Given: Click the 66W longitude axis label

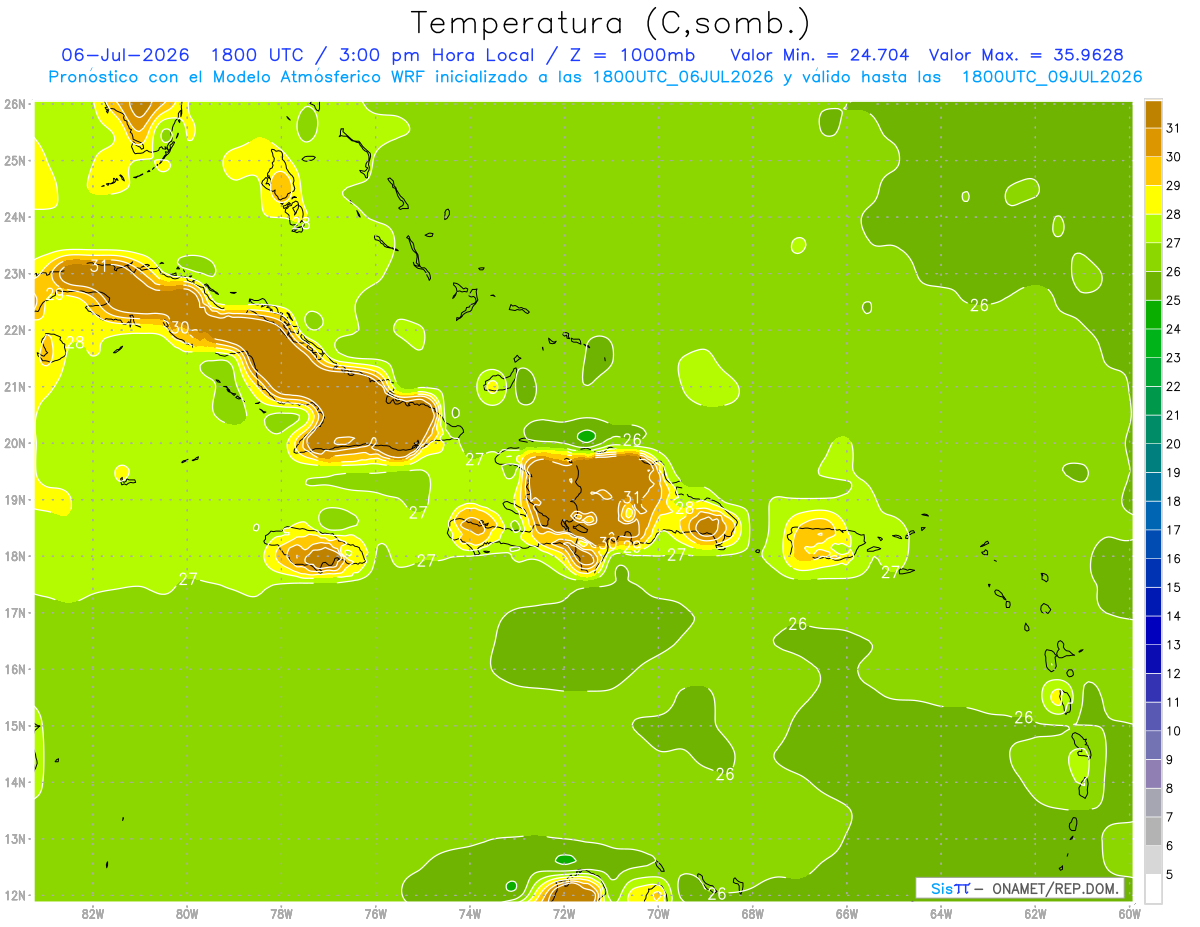Looking at the screenshot, I should click(847, 913).
